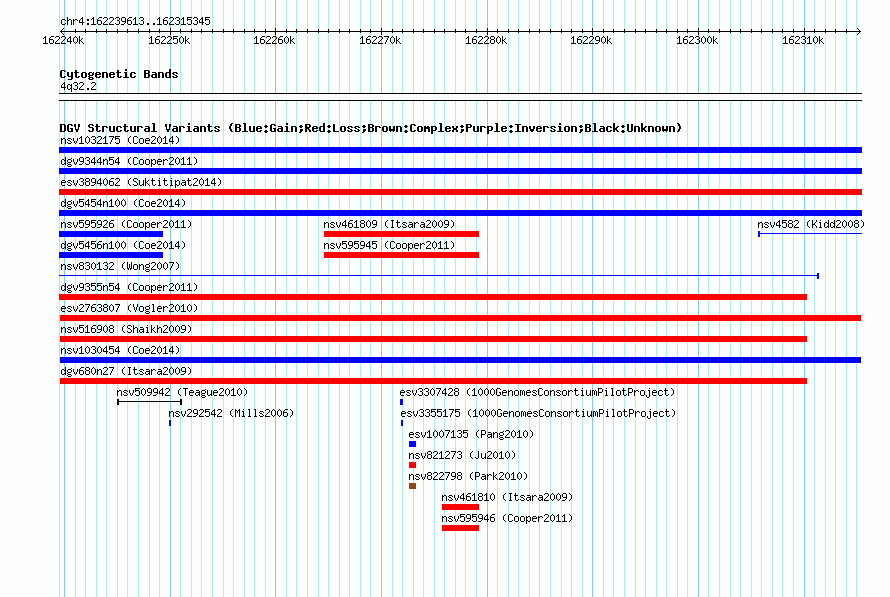Click the 162260k ruler tick label

point(274,40)
